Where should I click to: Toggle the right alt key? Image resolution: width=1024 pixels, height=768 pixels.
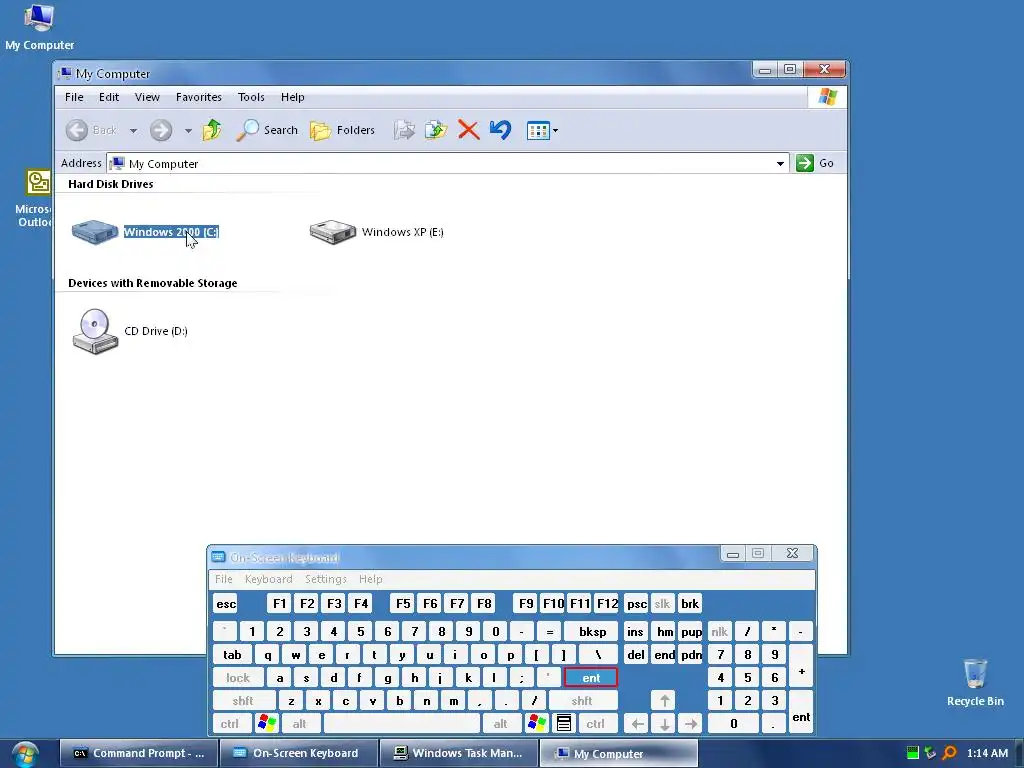tap(500, 724)
